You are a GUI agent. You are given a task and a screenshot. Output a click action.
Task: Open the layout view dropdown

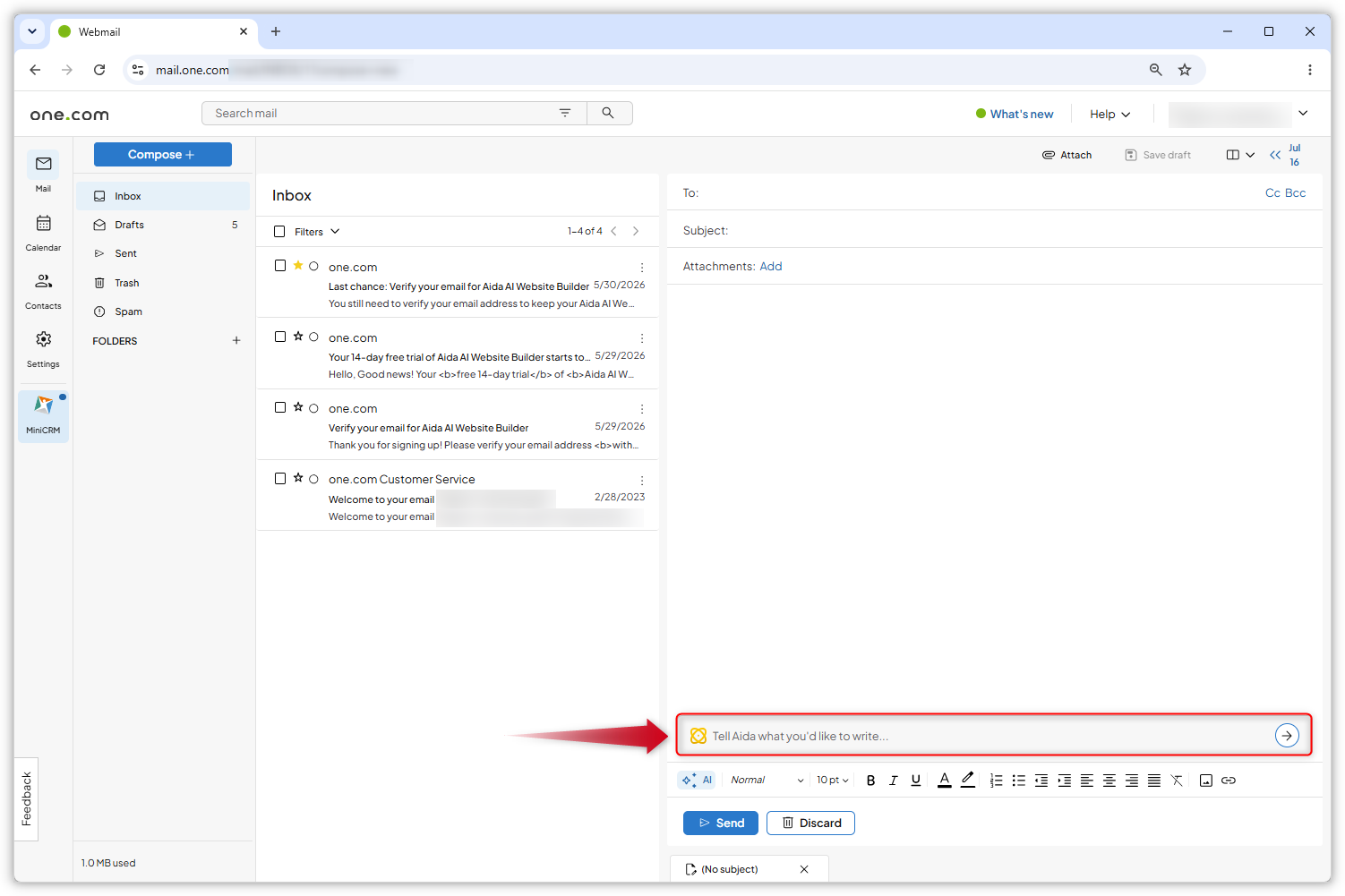[x=1240, y=155]
